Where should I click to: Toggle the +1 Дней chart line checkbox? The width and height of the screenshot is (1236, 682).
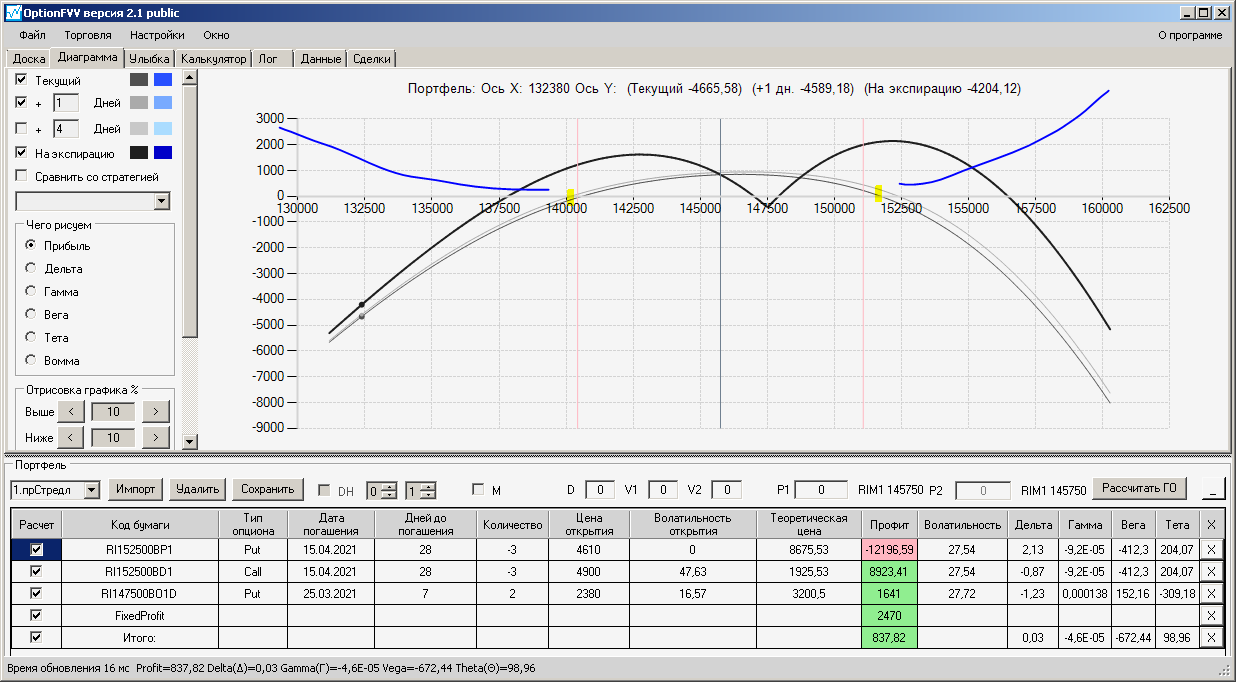22,102
